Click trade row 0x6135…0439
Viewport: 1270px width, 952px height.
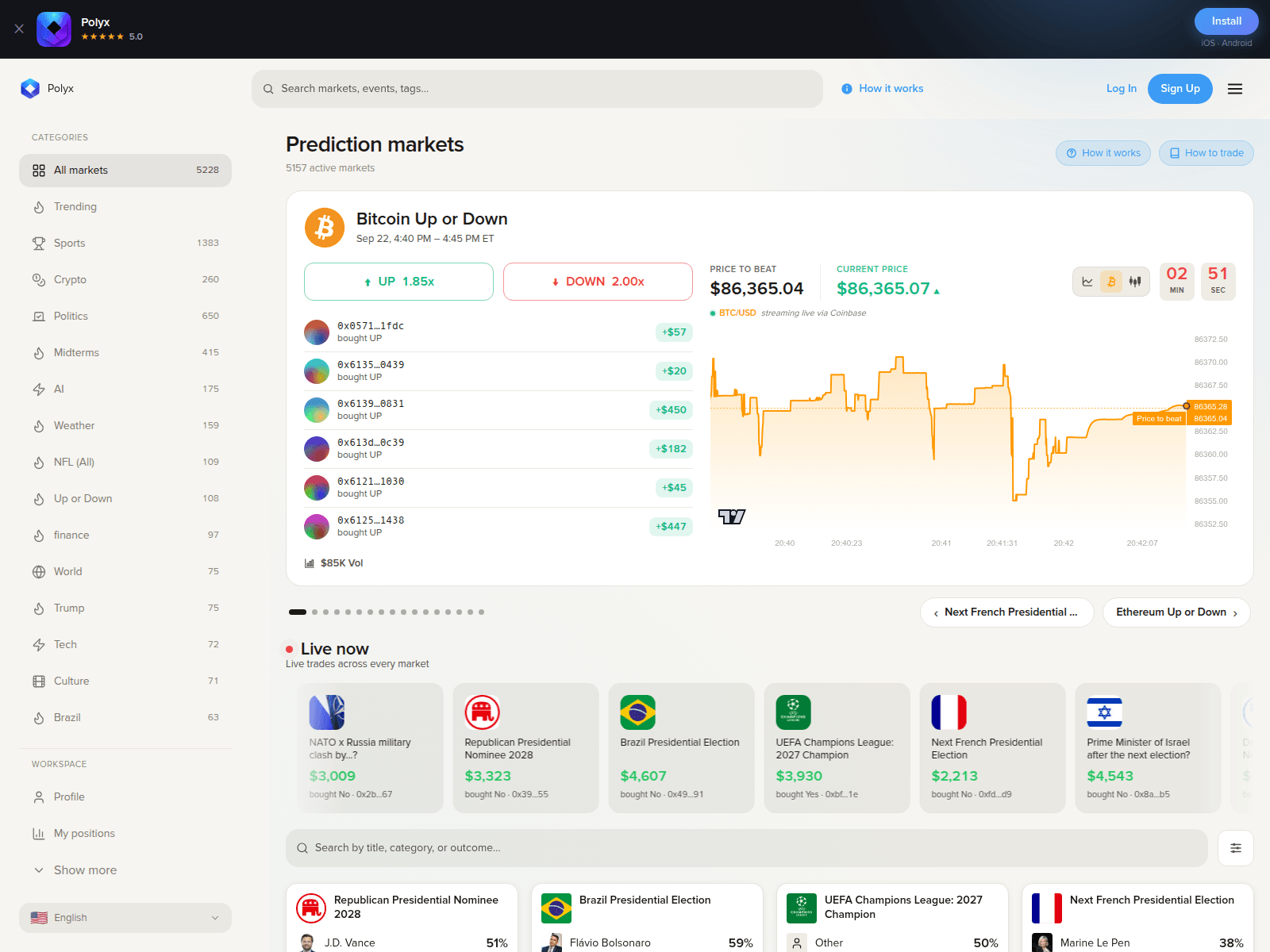click(498, 371)
